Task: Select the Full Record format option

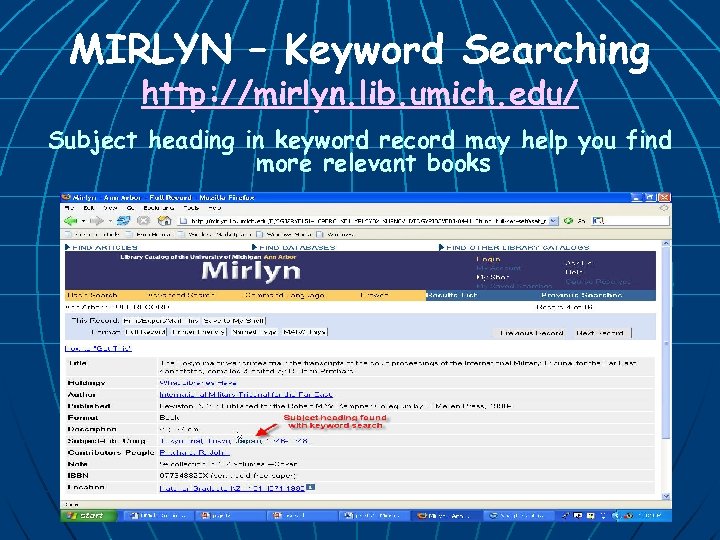Action: pyautogui.click(x=145, y=332)
